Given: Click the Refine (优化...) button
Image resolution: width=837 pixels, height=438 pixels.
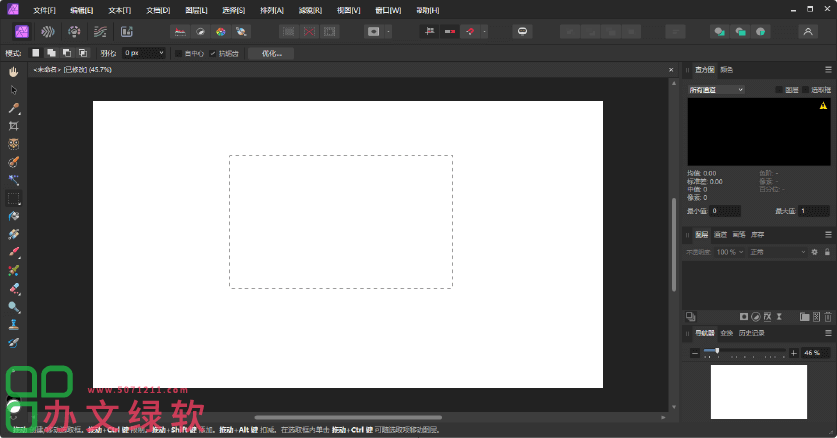Looking at the screenshot, I should (271, 53).
